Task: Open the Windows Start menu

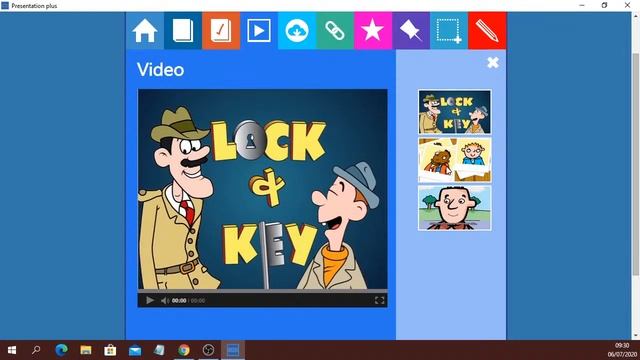Action: pos(12,350)
